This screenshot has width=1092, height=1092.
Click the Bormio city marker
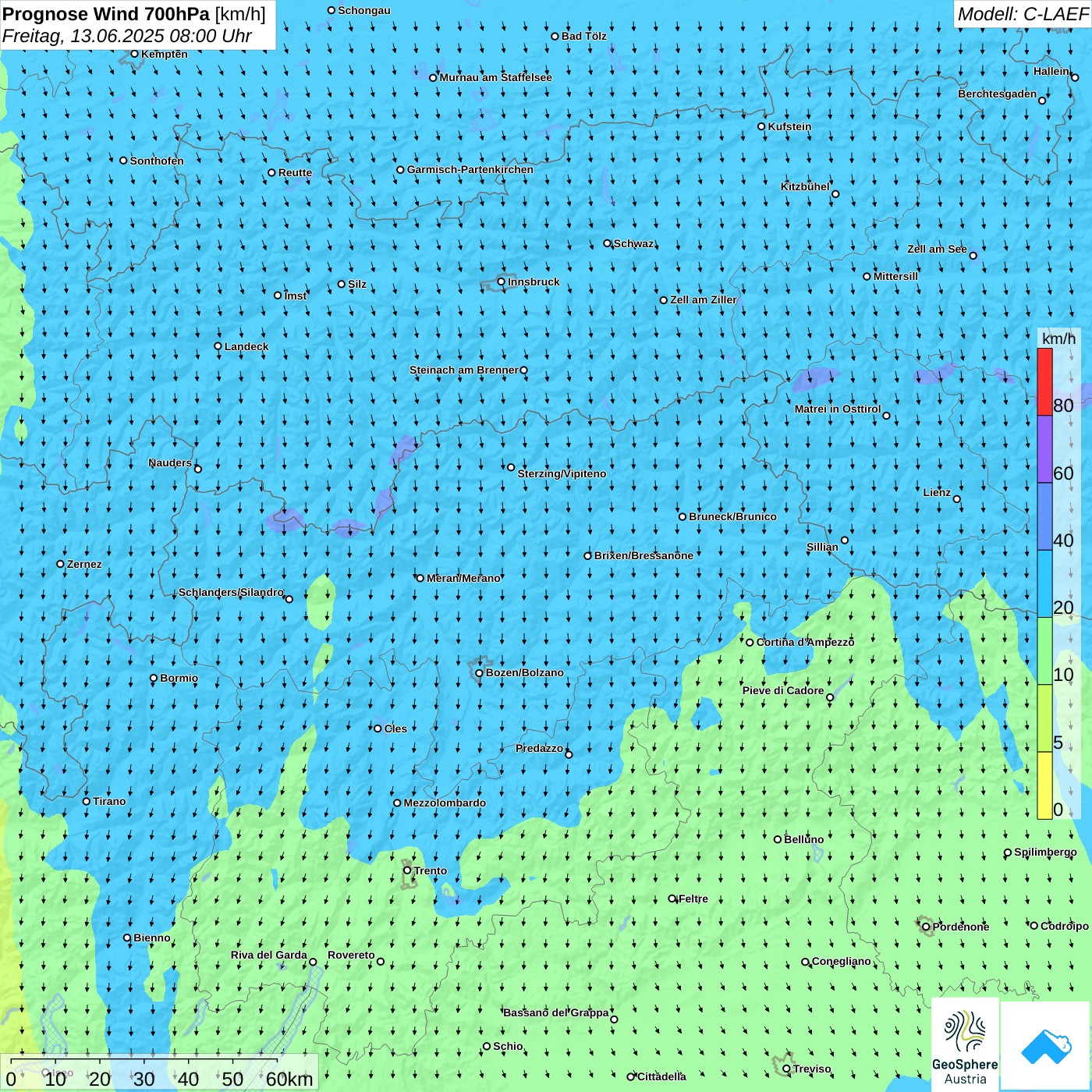click(x=154, y=678)
